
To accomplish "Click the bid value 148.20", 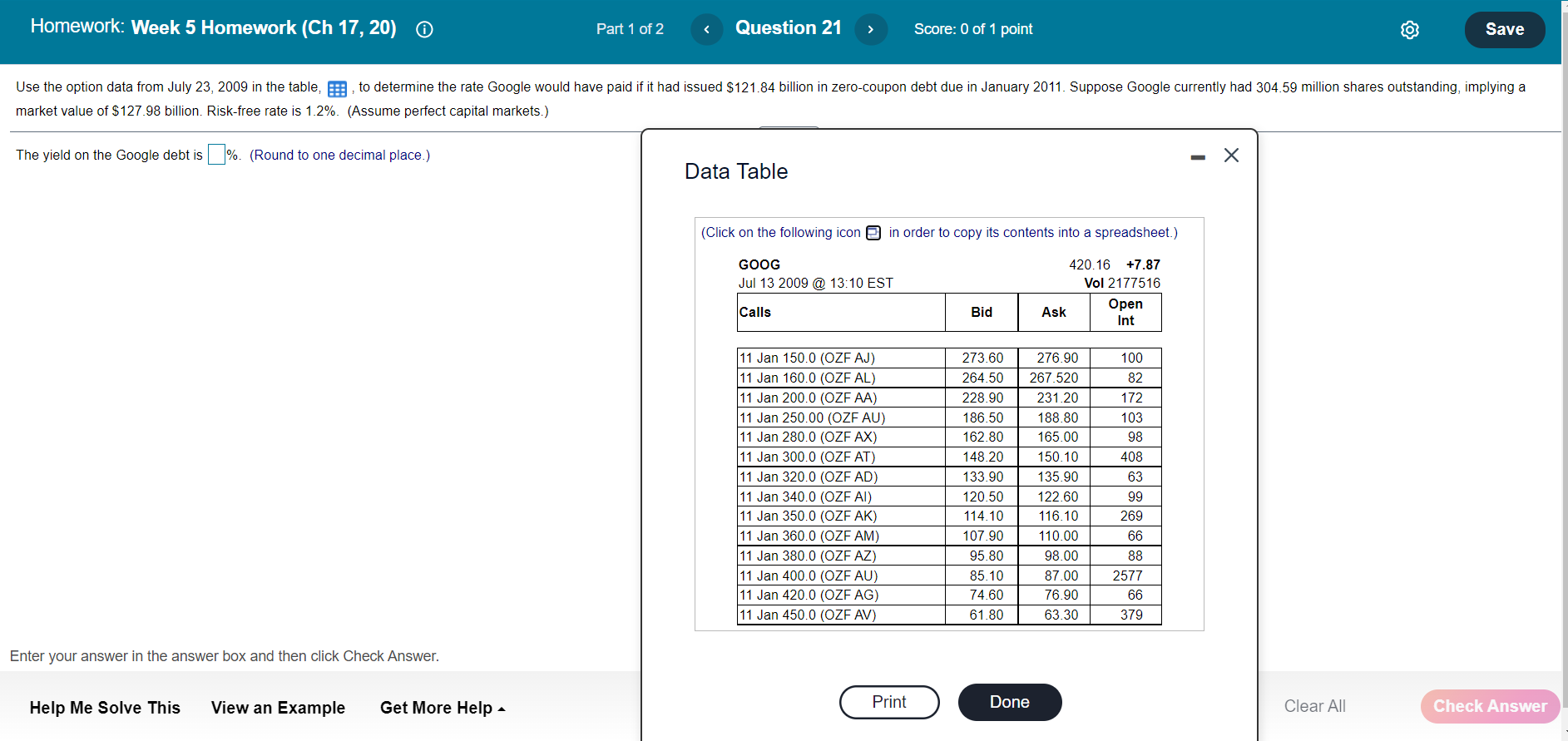I will pyautogui.click(x=982, y=457).
